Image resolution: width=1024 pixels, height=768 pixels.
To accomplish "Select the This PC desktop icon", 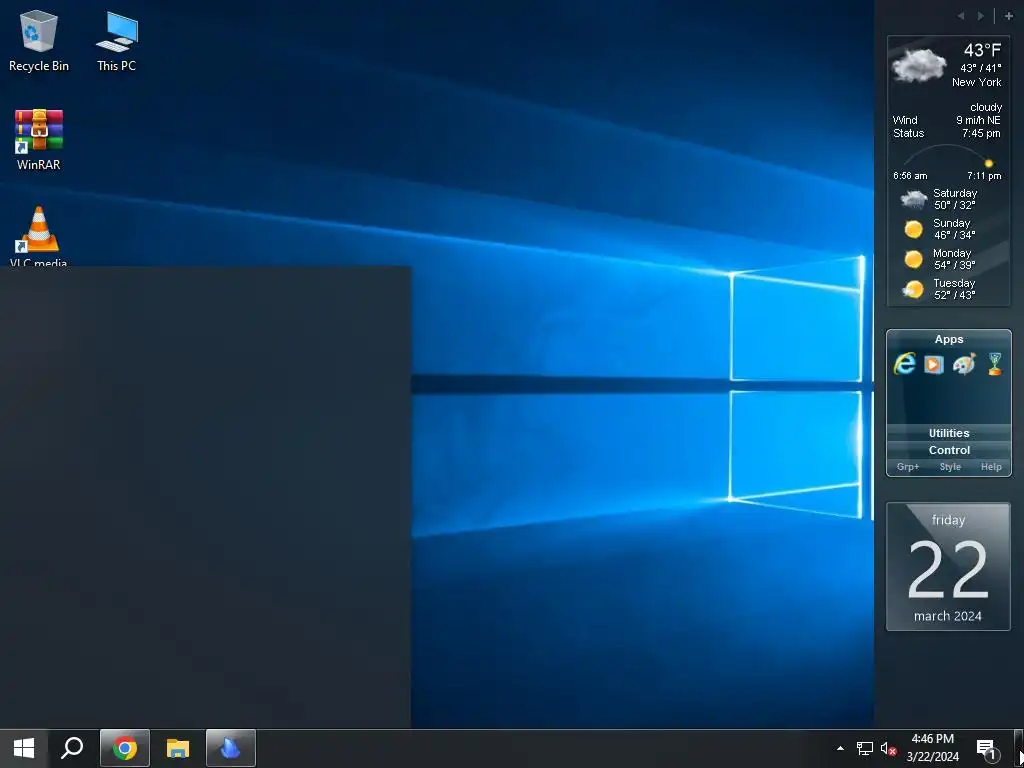I will coord(117,40).
